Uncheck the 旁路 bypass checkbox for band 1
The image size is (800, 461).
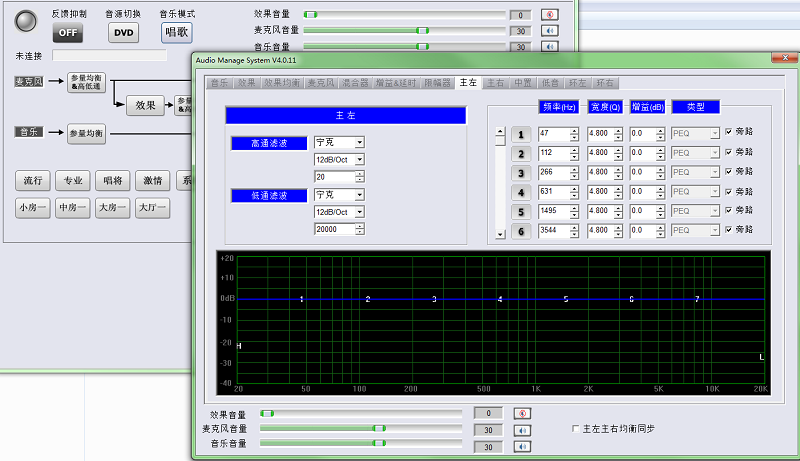(x=728, y=133)
